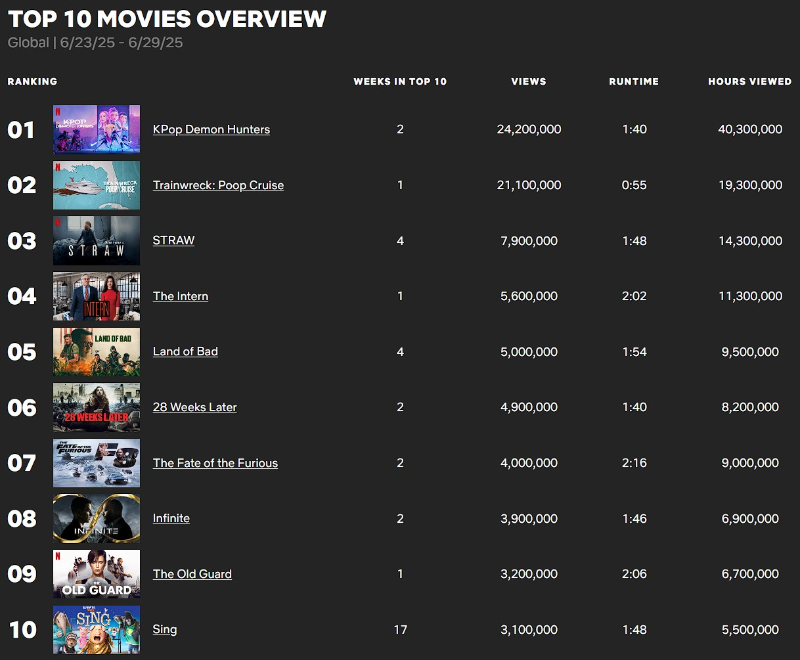Click the VIEWS column header
The image size is (800, 660).
coord(529,82)
